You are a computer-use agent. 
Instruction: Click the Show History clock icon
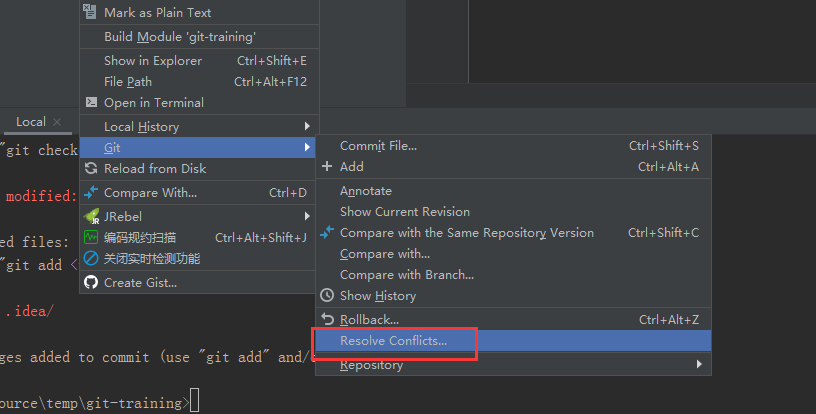(327, 295)
